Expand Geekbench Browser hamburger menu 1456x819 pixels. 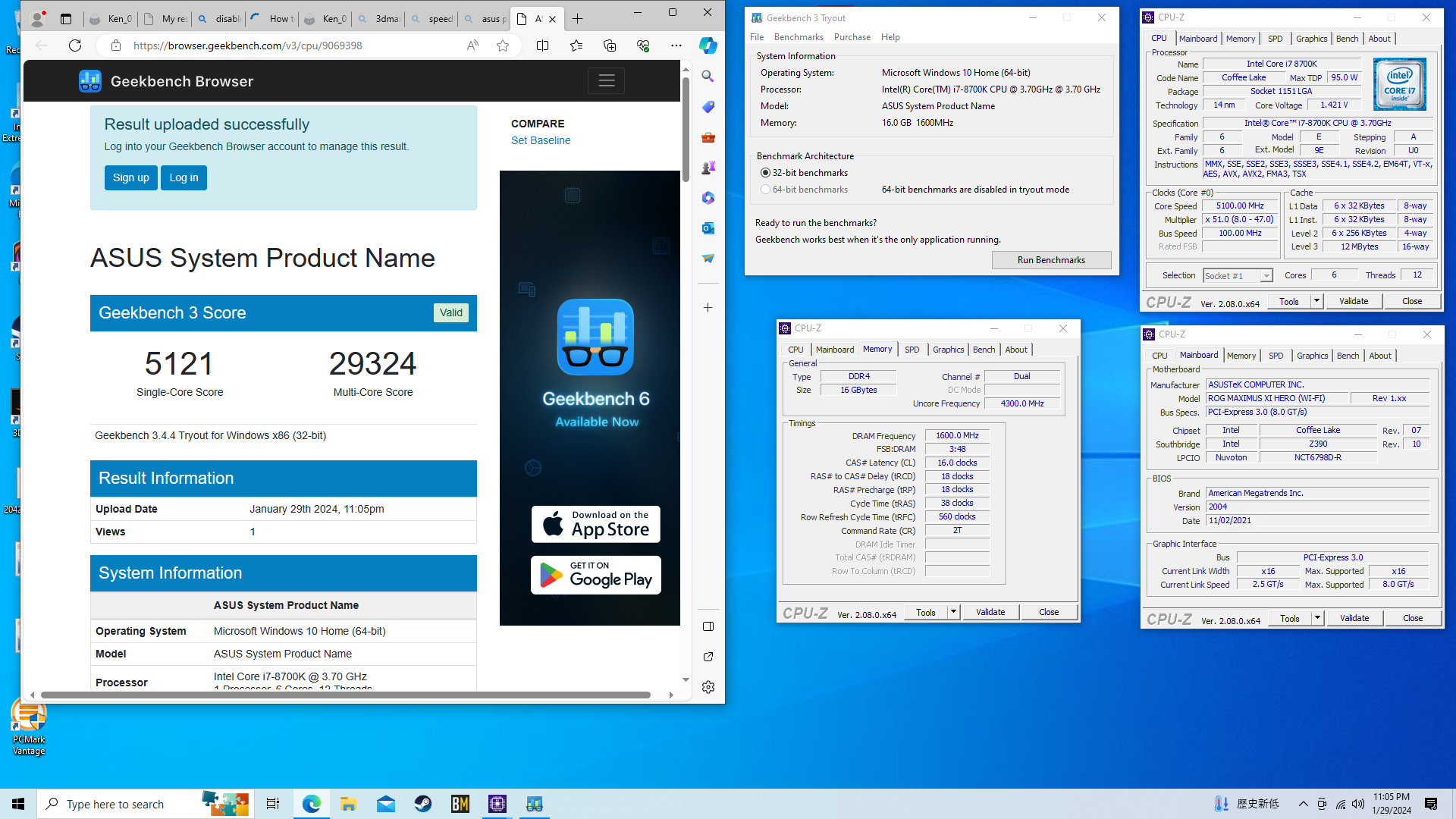606,80
